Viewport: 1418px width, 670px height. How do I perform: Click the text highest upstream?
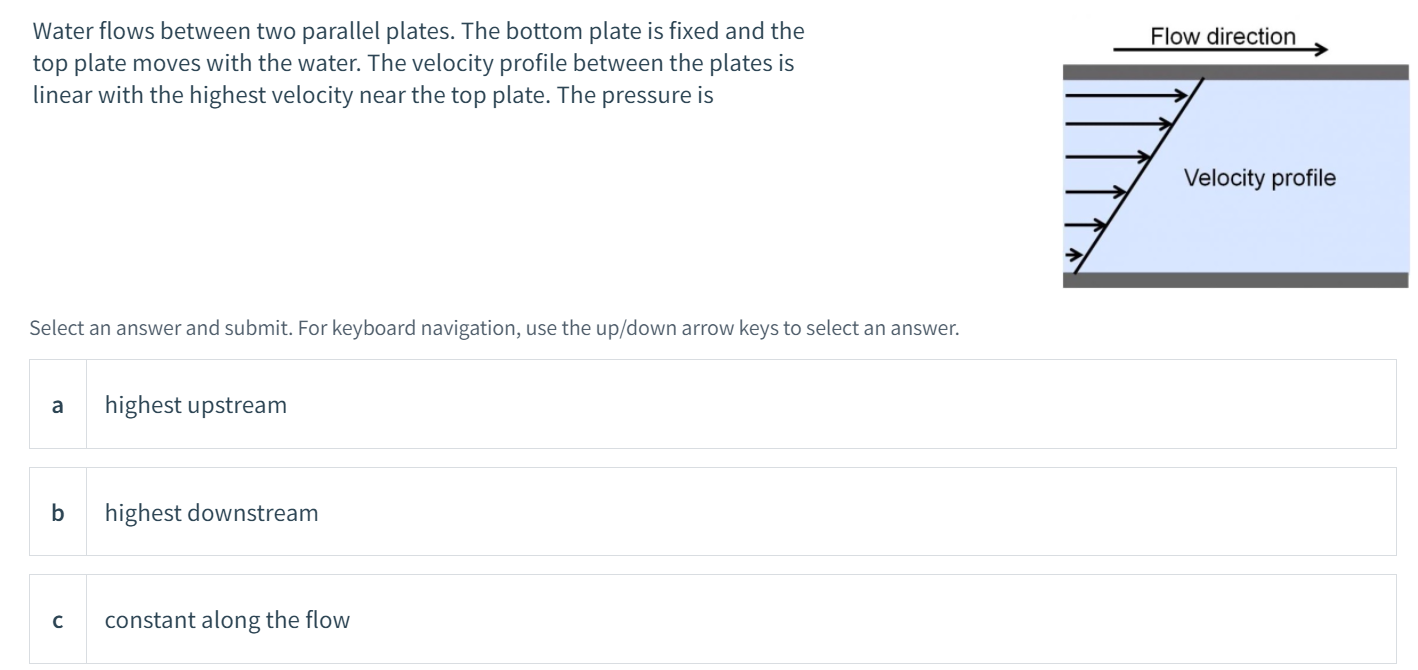click(195, 405)
